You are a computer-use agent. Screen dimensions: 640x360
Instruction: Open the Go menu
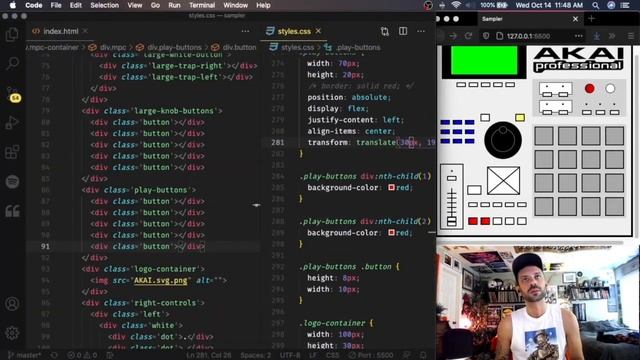point(155,5)
